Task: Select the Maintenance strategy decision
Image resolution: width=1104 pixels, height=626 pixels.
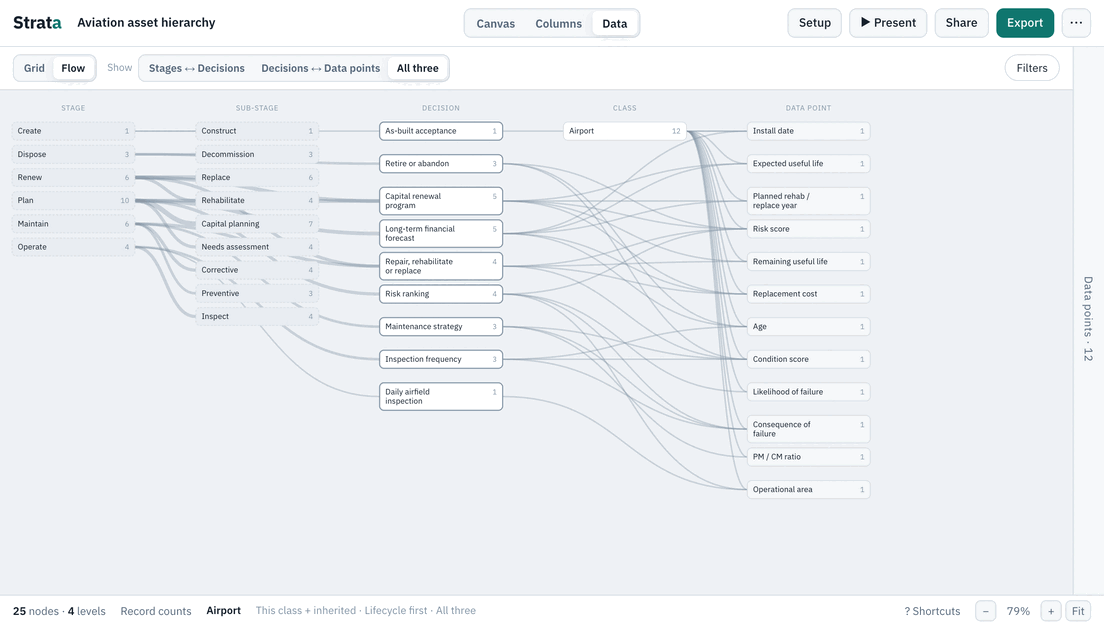Action: click(x=441, y=327)
